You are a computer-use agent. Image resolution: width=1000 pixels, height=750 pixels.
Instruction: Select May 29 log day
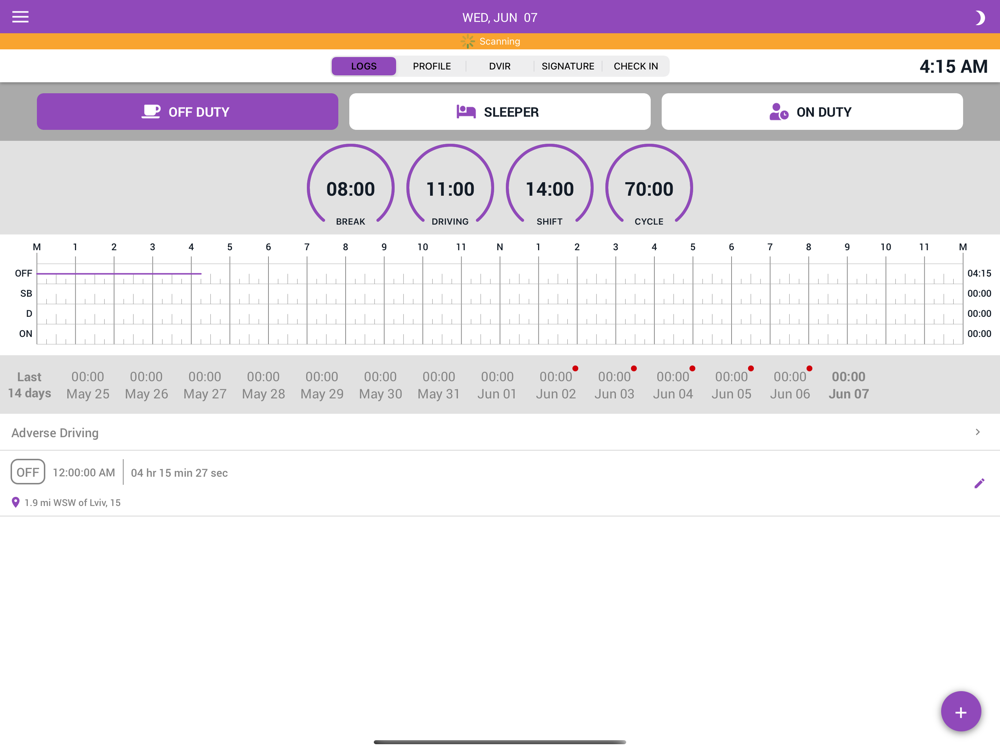point(322,385)
